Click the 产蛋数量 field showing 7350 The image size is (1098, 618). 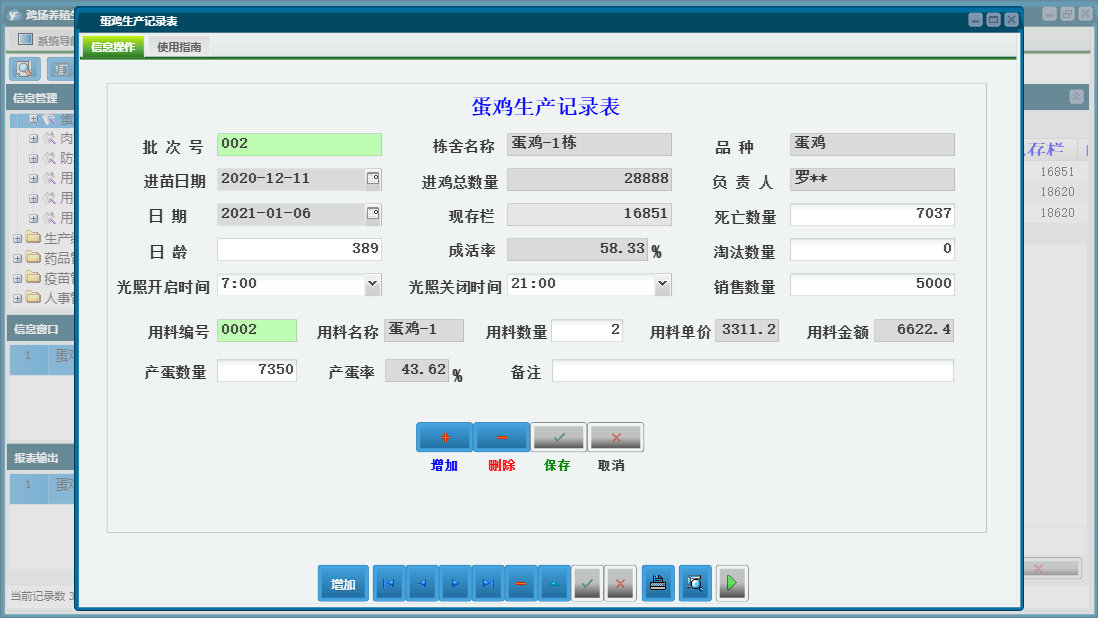(x=257, y=370)
